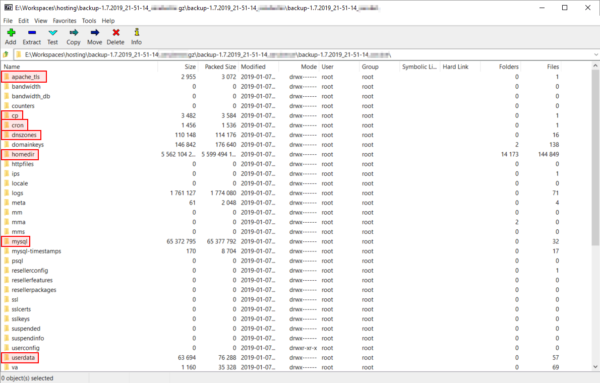600x383 pixels.
Task: Select the cron folder icon
Action: pyautogui.click(x=7, y=125)
